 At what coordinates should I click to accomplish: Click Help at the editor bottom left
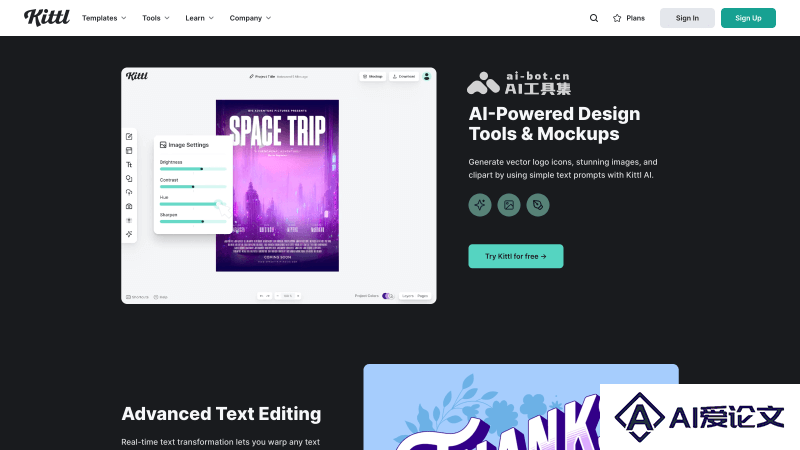[161, 297]
